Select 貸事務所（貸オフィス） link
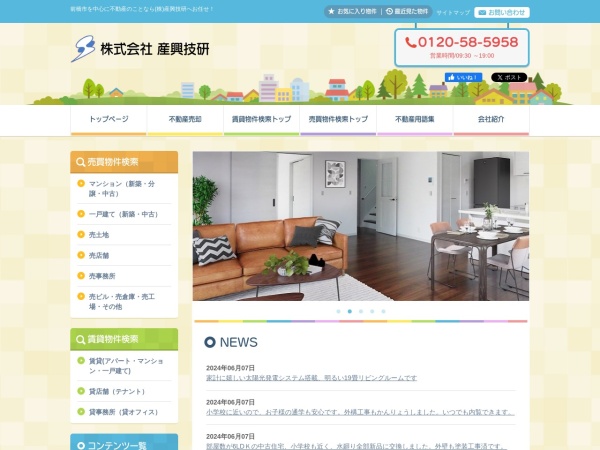600x450 pixels. point(123,412)
